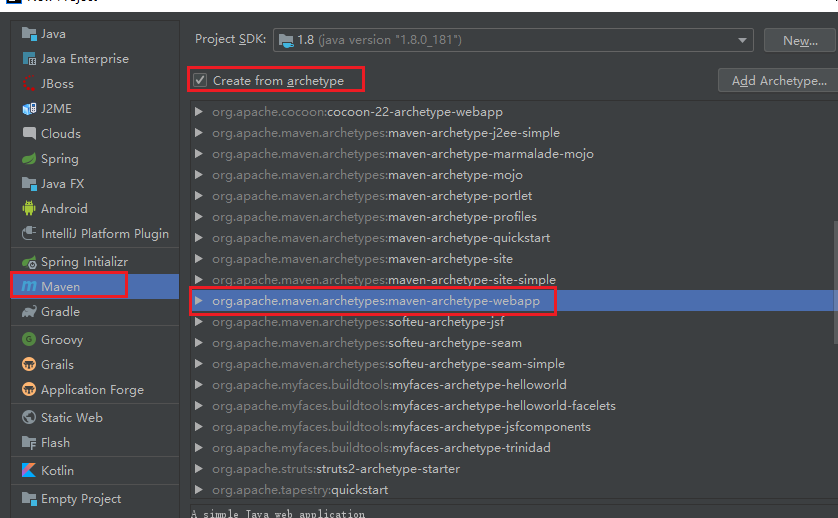
Task: Choose Gradle project type
Action: coord(95,312)
